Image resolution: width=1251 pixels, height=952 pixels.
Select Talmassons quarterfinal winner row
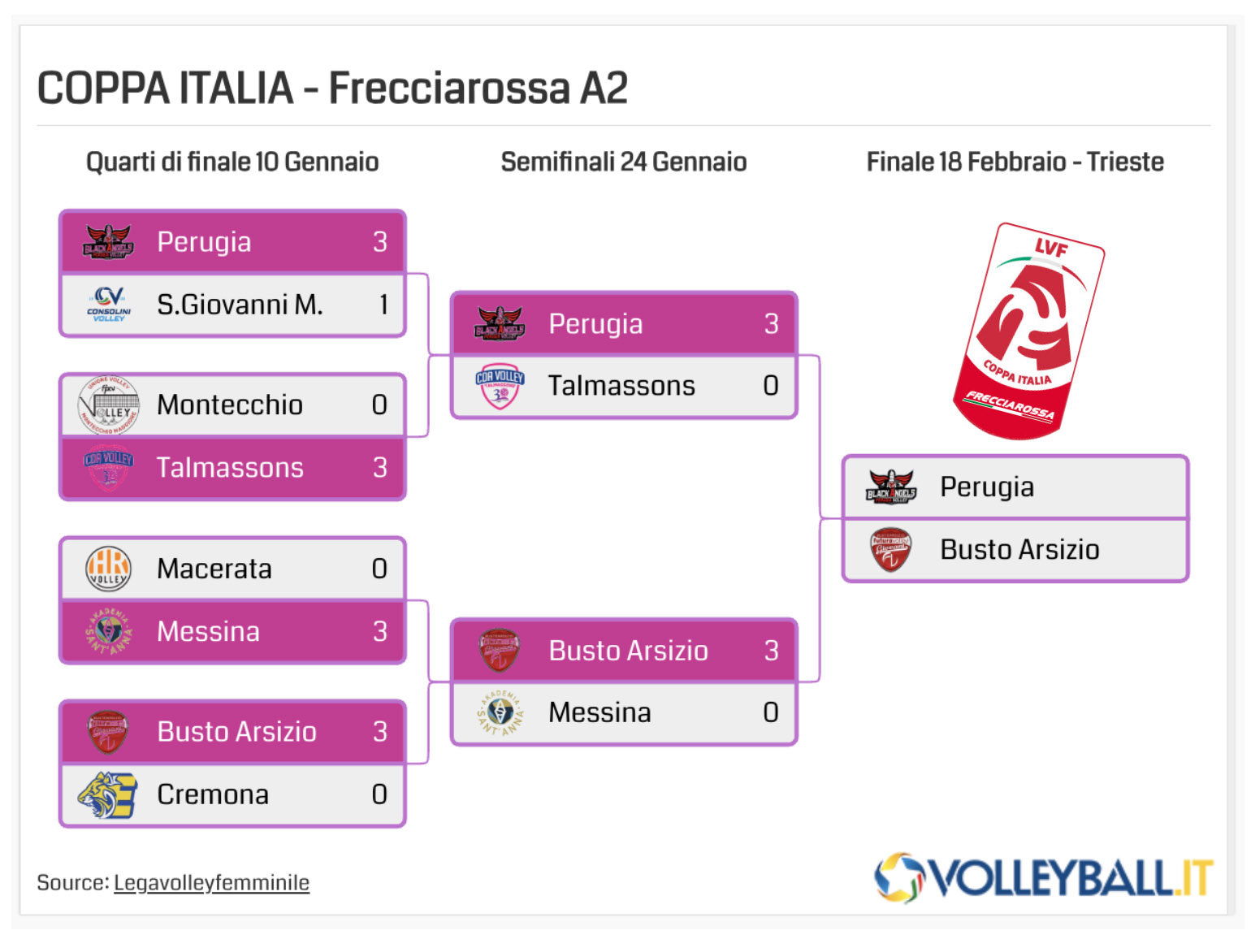click(232, 468)
